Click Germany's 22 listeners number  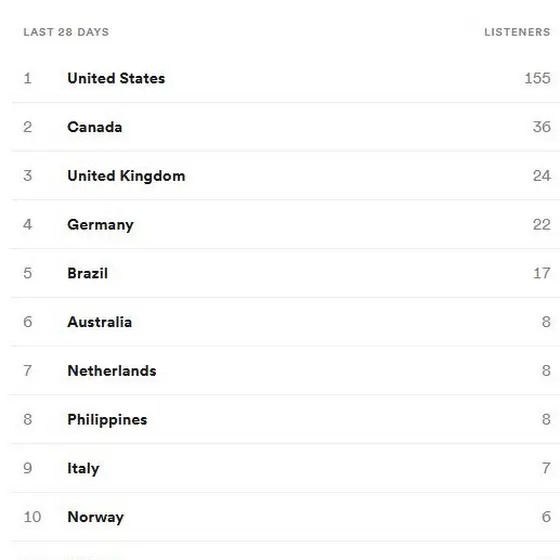[x=542, y=225]
